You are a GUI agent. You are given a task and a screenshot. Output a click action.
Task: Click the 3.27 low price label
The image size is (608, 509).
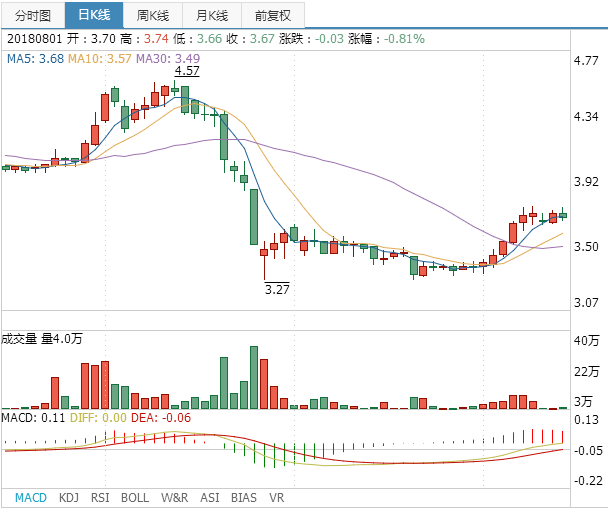click(277, 289)
